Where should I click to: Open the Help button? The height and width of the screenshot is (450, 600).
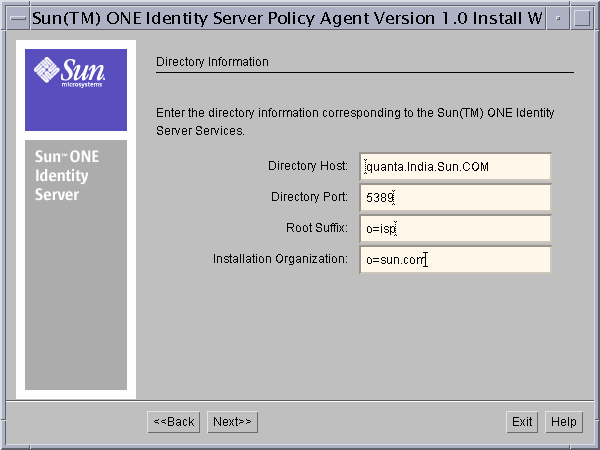pyautogui.click(x=564, y=422)
